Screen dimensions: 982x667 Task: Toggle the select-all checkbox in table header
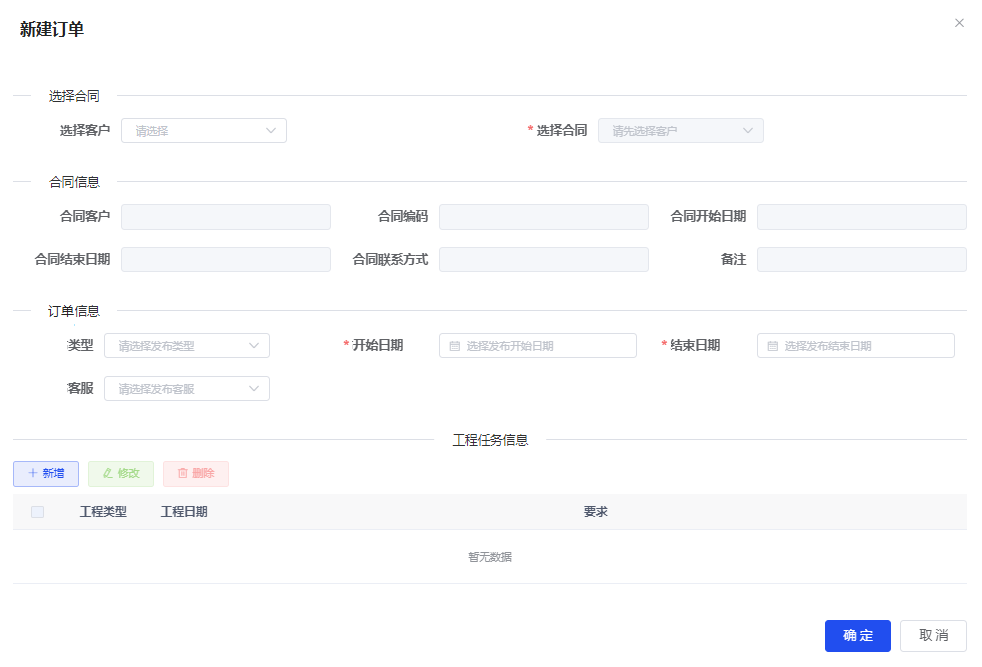pyautogui.click(x=38, y=512)
